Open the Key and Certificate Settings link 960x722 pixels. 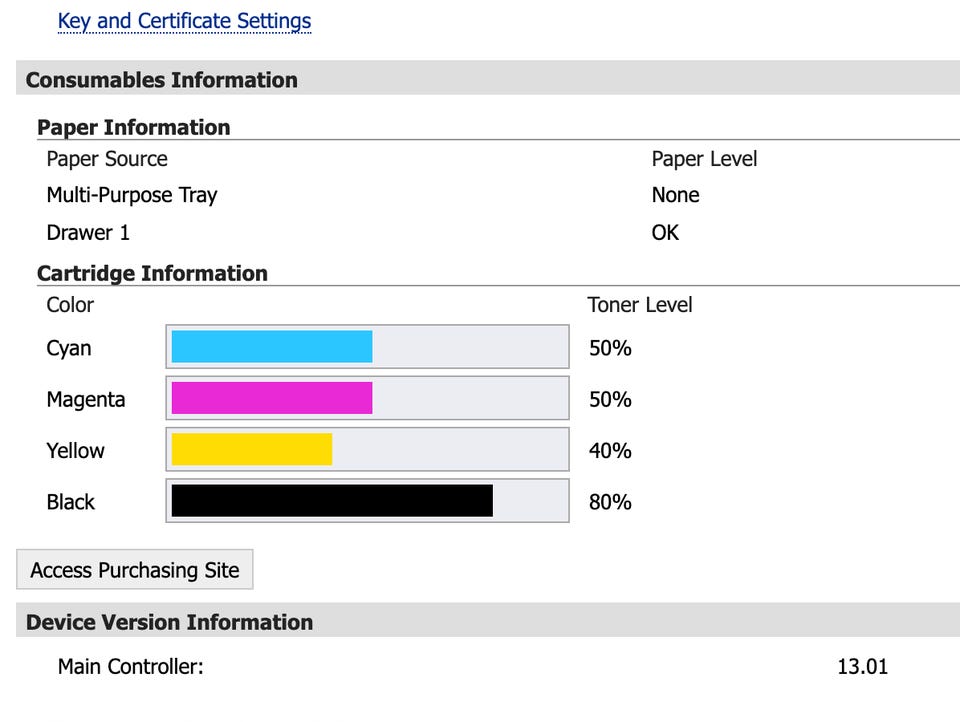point(184,21)
